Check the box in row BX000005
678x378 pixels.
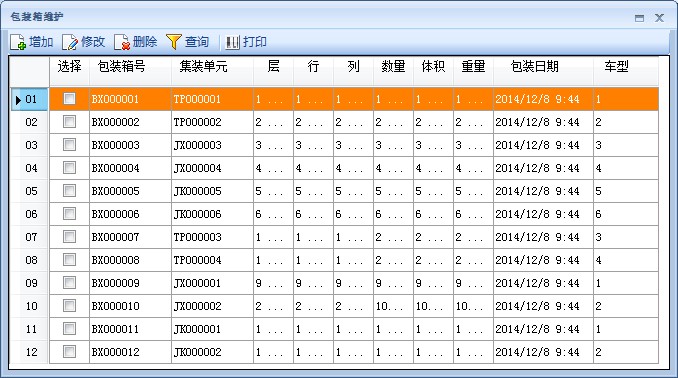pos(69,191)
